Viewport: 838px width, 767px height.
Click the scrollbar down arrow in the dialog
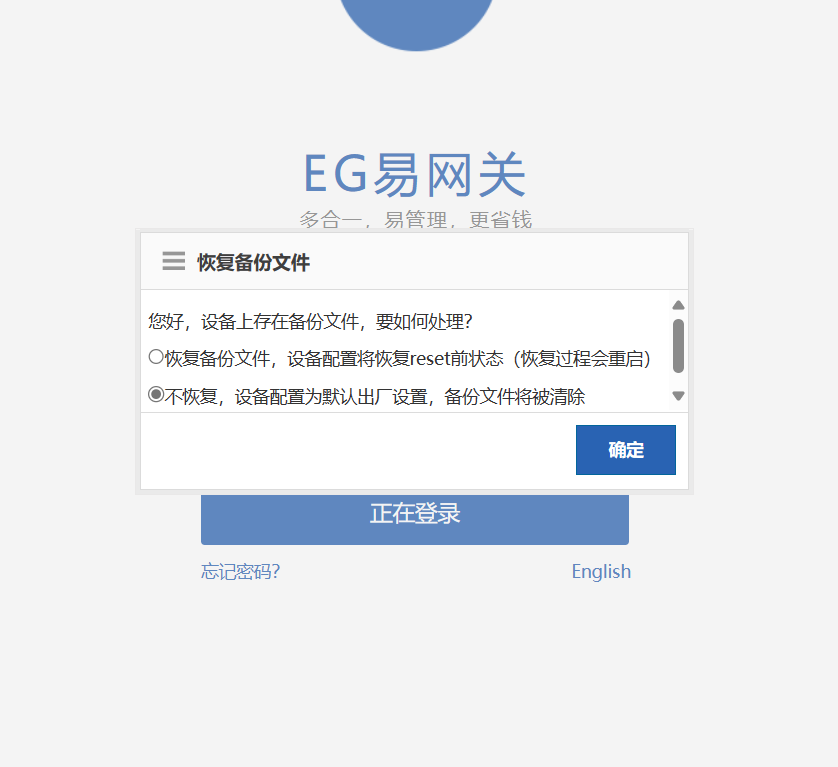coord(678,396)
